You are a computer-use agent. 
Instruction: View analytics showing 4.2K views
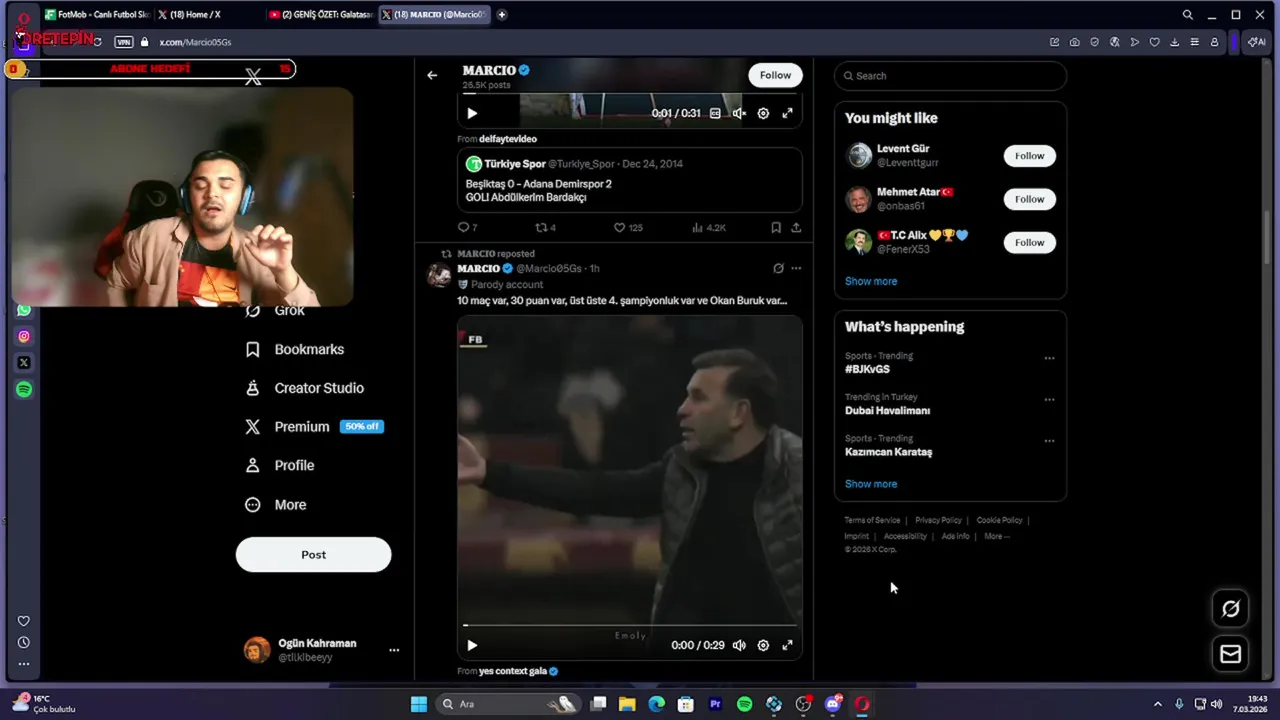(709, 227)
